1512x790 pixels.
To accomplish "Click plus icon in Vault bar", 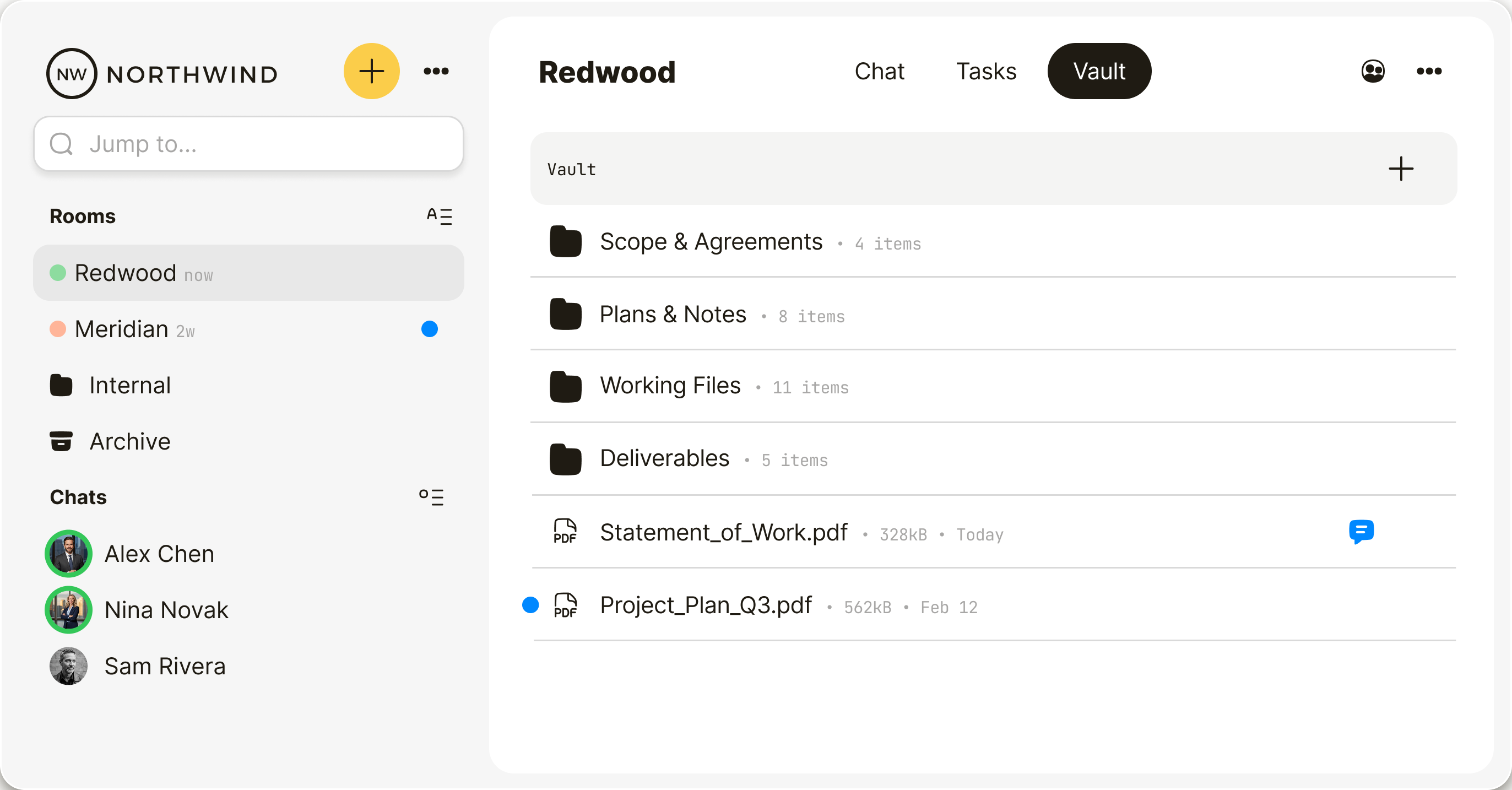I will 1401,169.
